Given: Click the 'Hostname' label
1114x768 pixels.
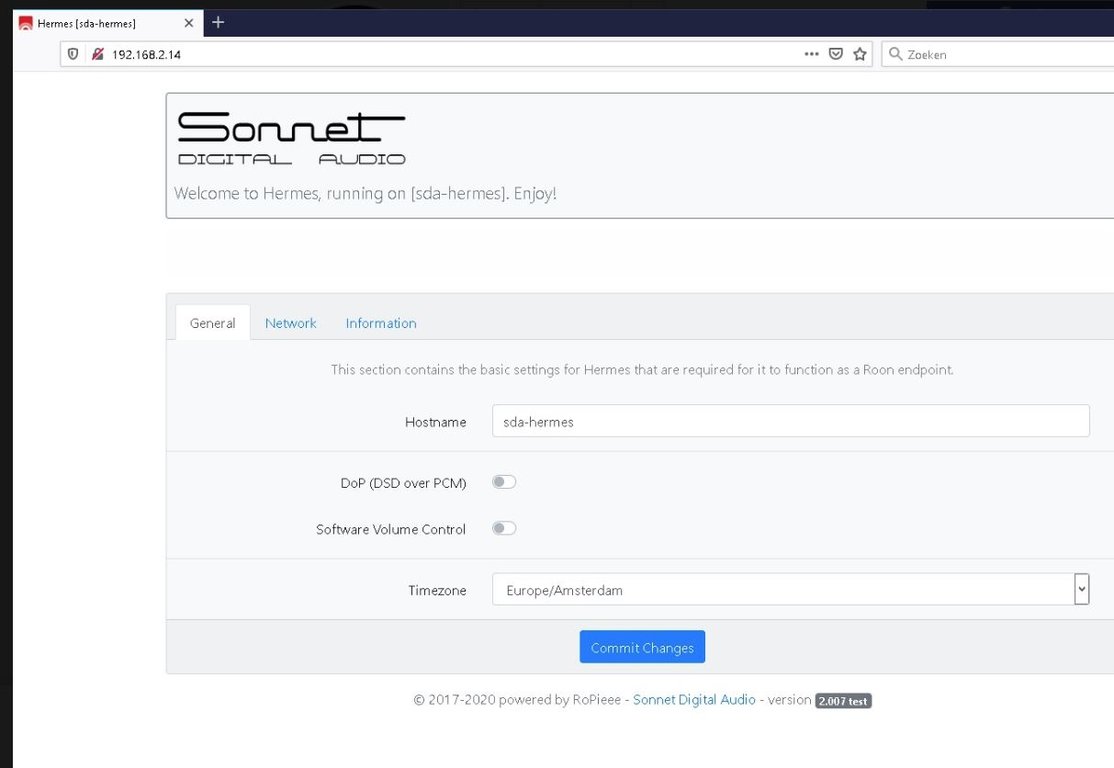Looking at the screenshot, I should 436,422.
